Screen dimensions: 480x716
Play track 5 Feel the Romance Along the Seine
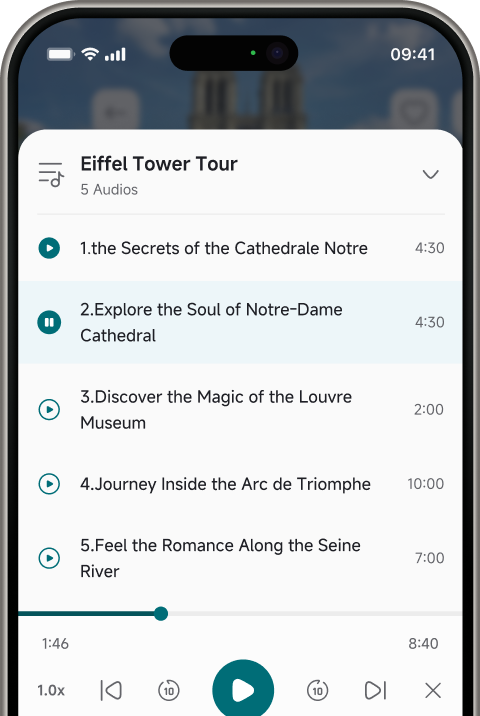pyautogui.click(x=49, y=558)
